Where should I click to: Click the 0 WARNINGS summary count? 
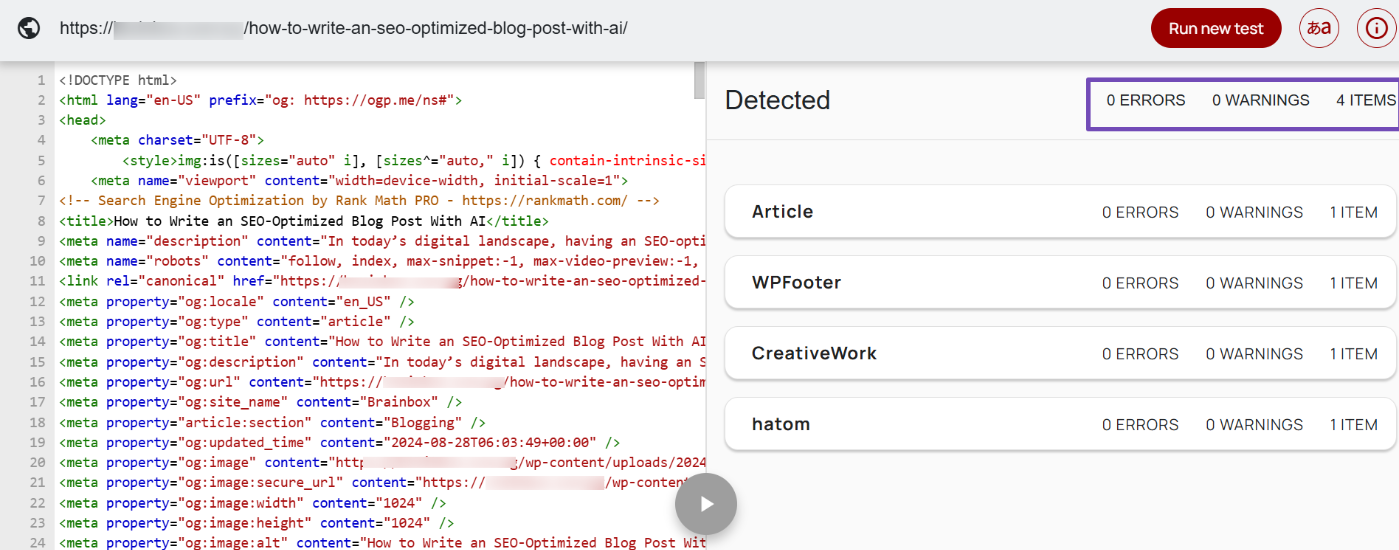[1260, 100]
